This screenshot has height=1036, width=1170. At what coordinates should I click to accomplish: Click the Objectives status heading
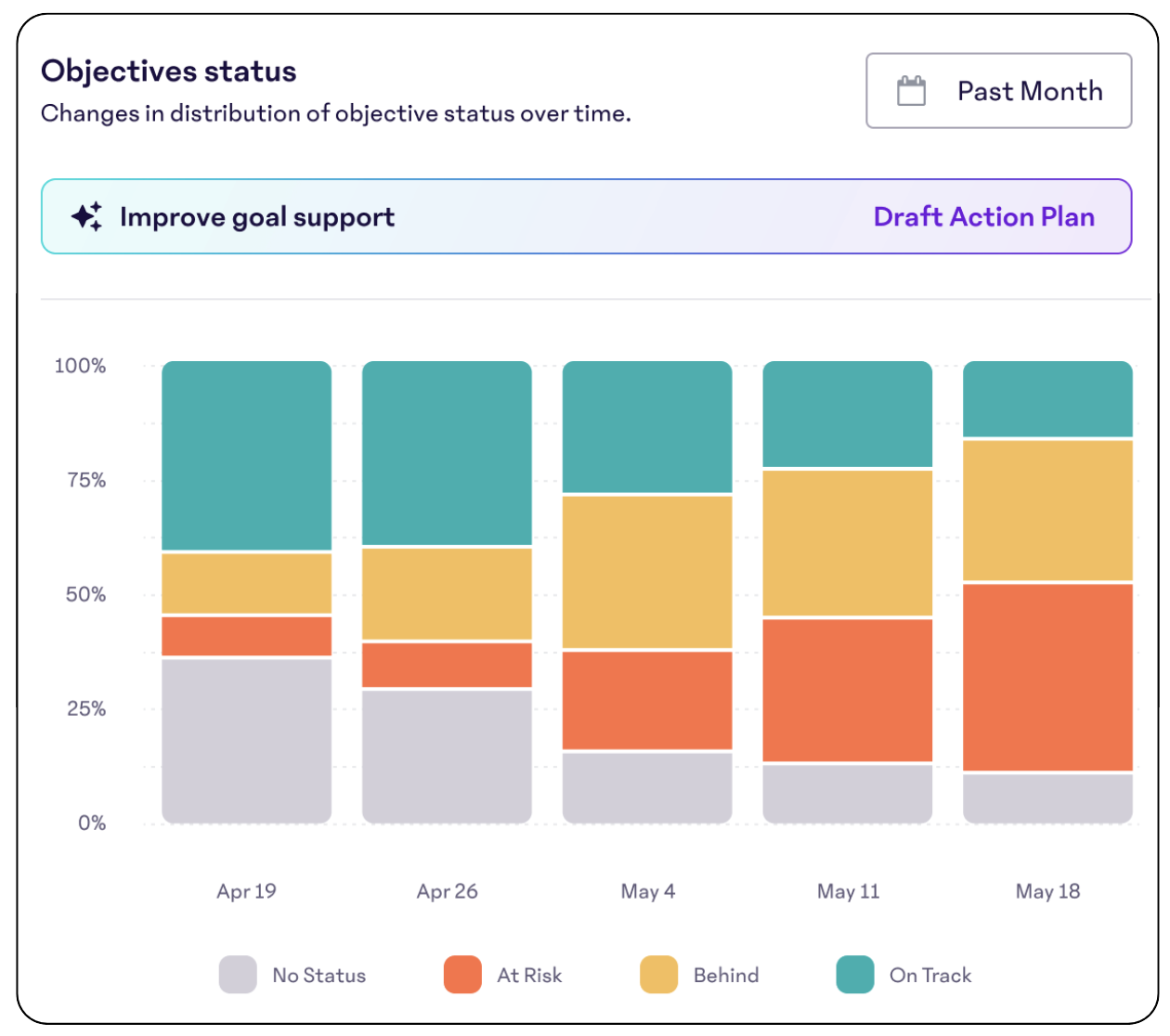[168, 71]
